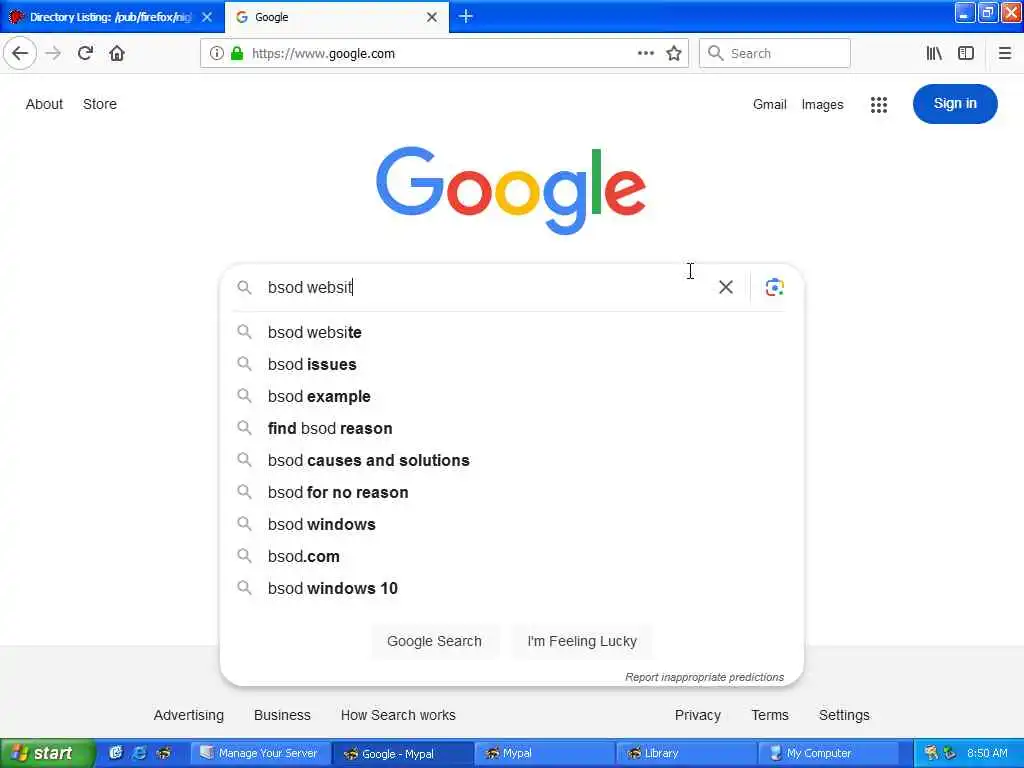The height and width of the screenshot is (768, 1024).
Task: Reload the current page
Action: 85,53
